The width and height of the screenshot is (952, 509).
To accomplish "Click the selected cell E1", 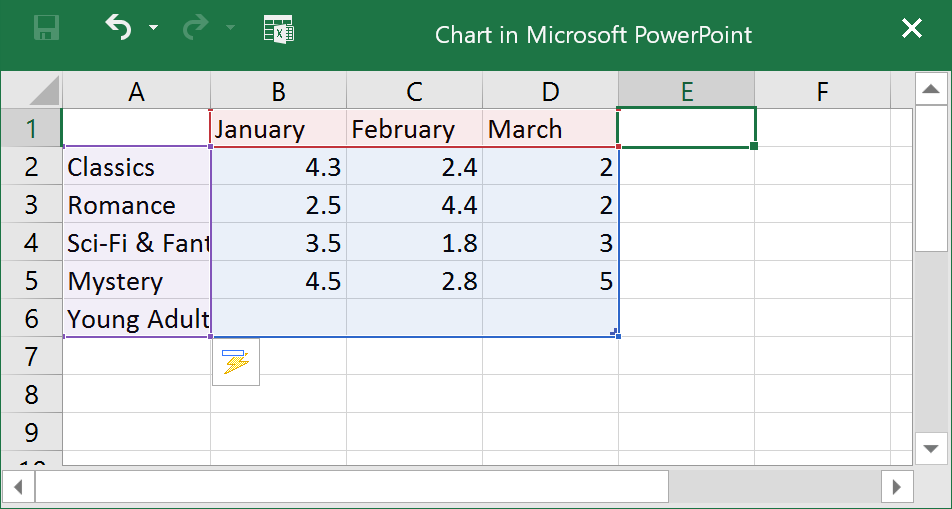I will tap(687, 128).
